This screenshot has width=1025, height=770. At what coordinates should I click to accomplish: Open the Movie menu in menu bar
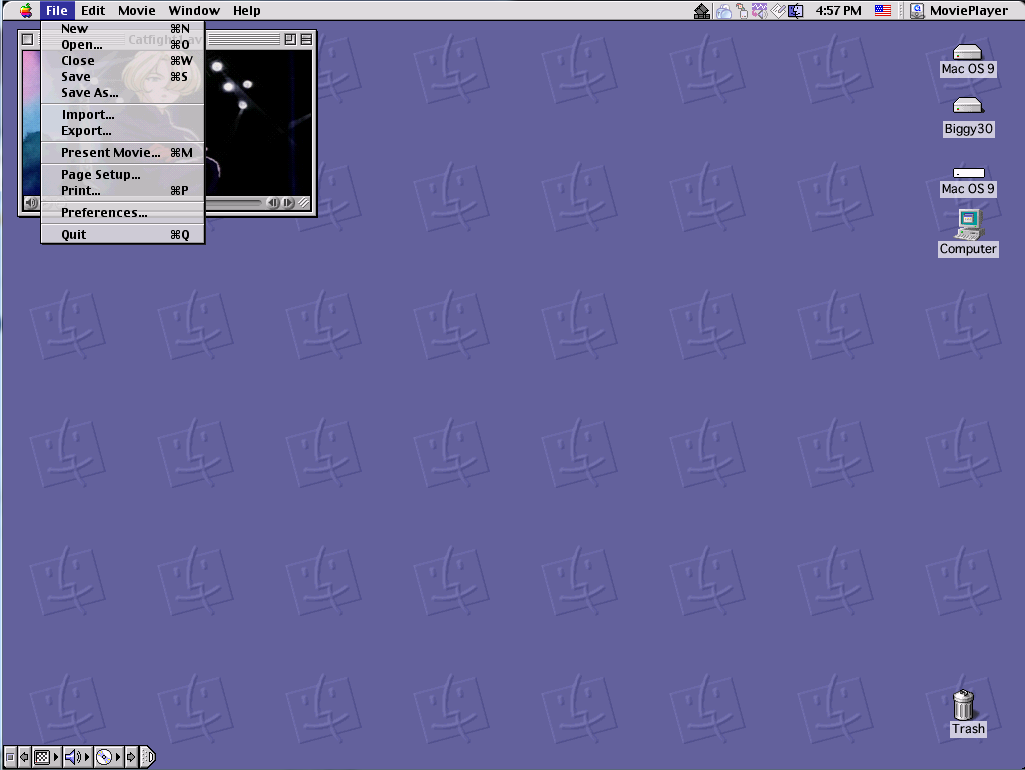(137, 10)
